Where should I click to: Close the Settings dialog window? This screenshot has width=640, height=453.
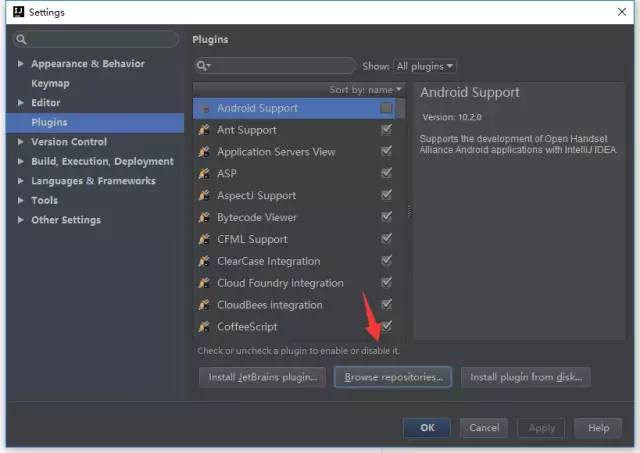pos(622,12)
